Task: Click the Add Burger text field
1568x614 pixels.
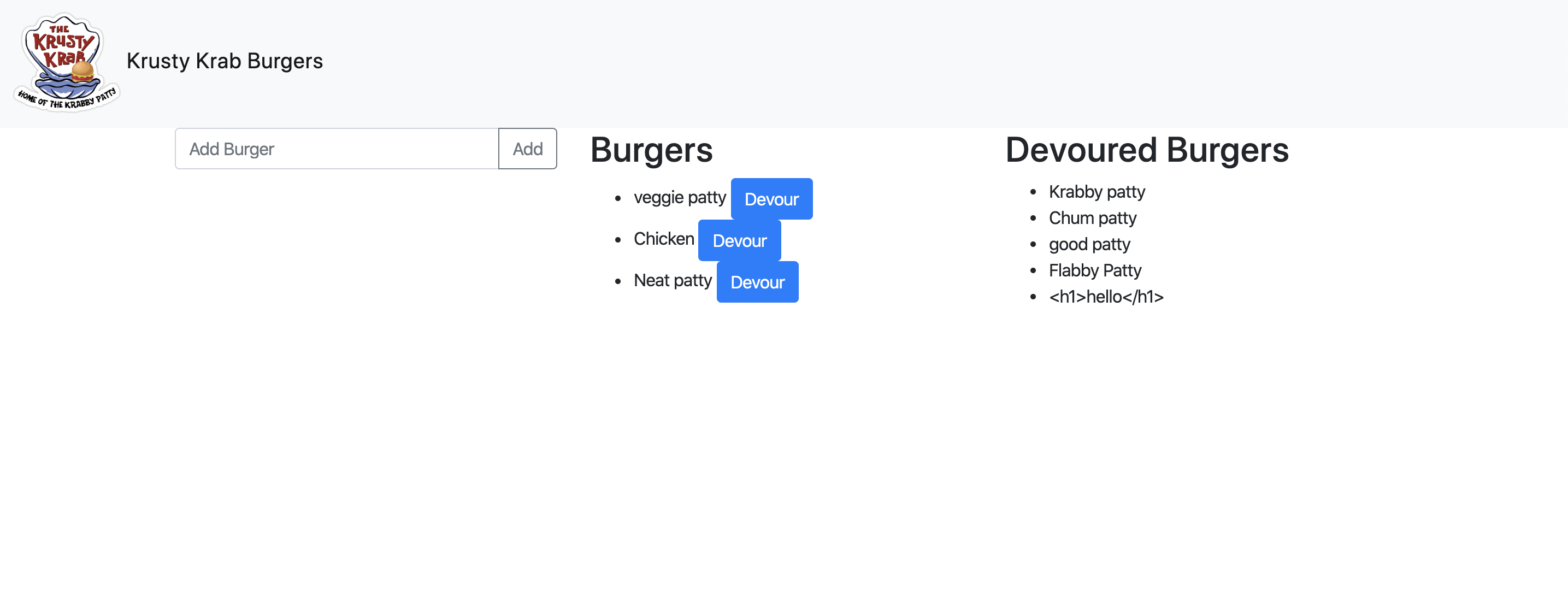Action: pyautogui.click(x=335, y=149)
